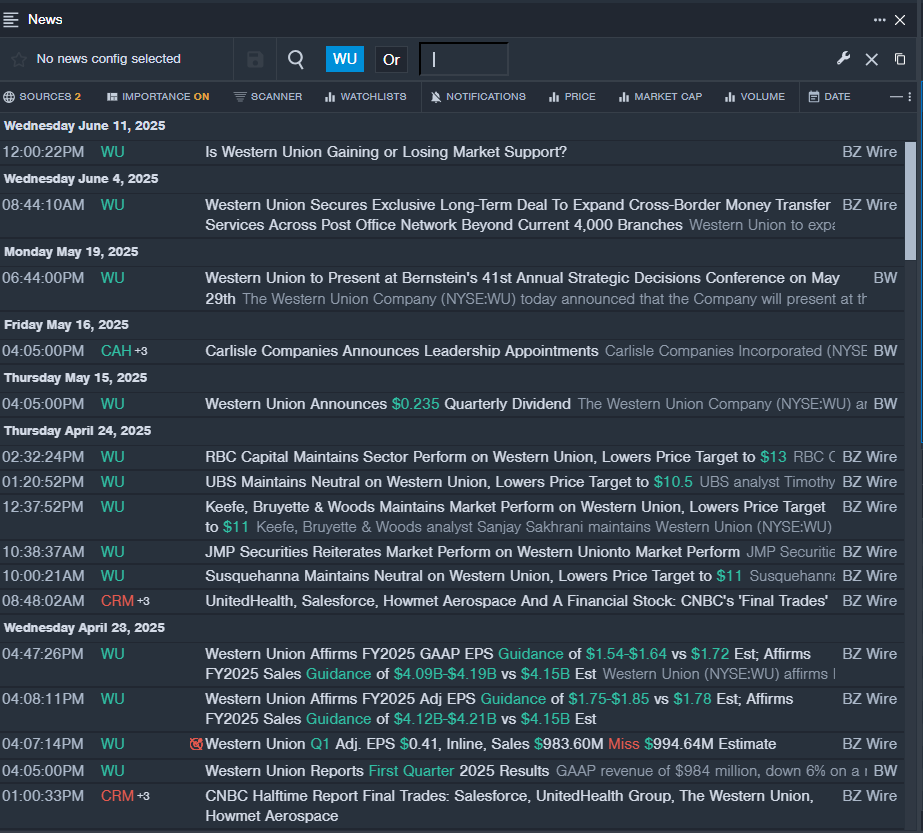
Task: Open the wrench settings tool
Action: click(x=843, y=58)
